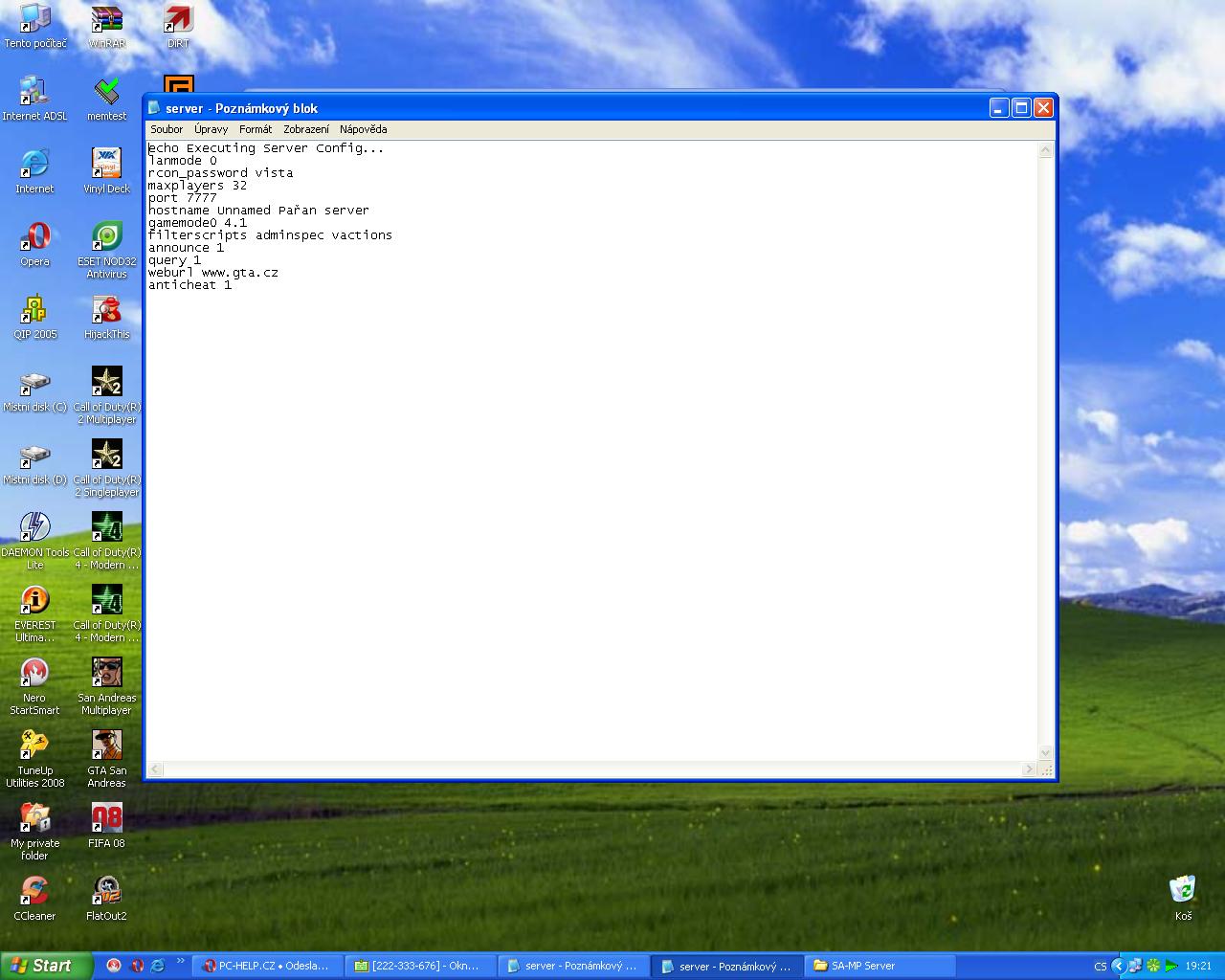
Task: Select the DAEMON Tools Lite icon
Action: (34, 542)
